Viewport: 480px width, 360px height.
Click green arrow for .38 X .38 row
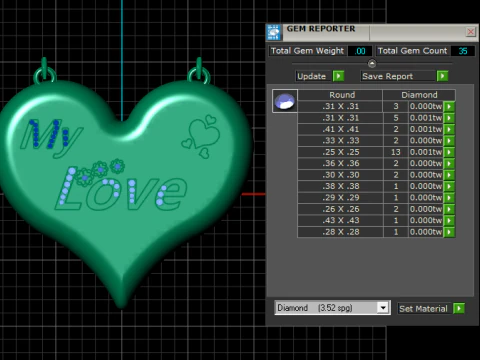pyautogui.click(x=449, y=186)
